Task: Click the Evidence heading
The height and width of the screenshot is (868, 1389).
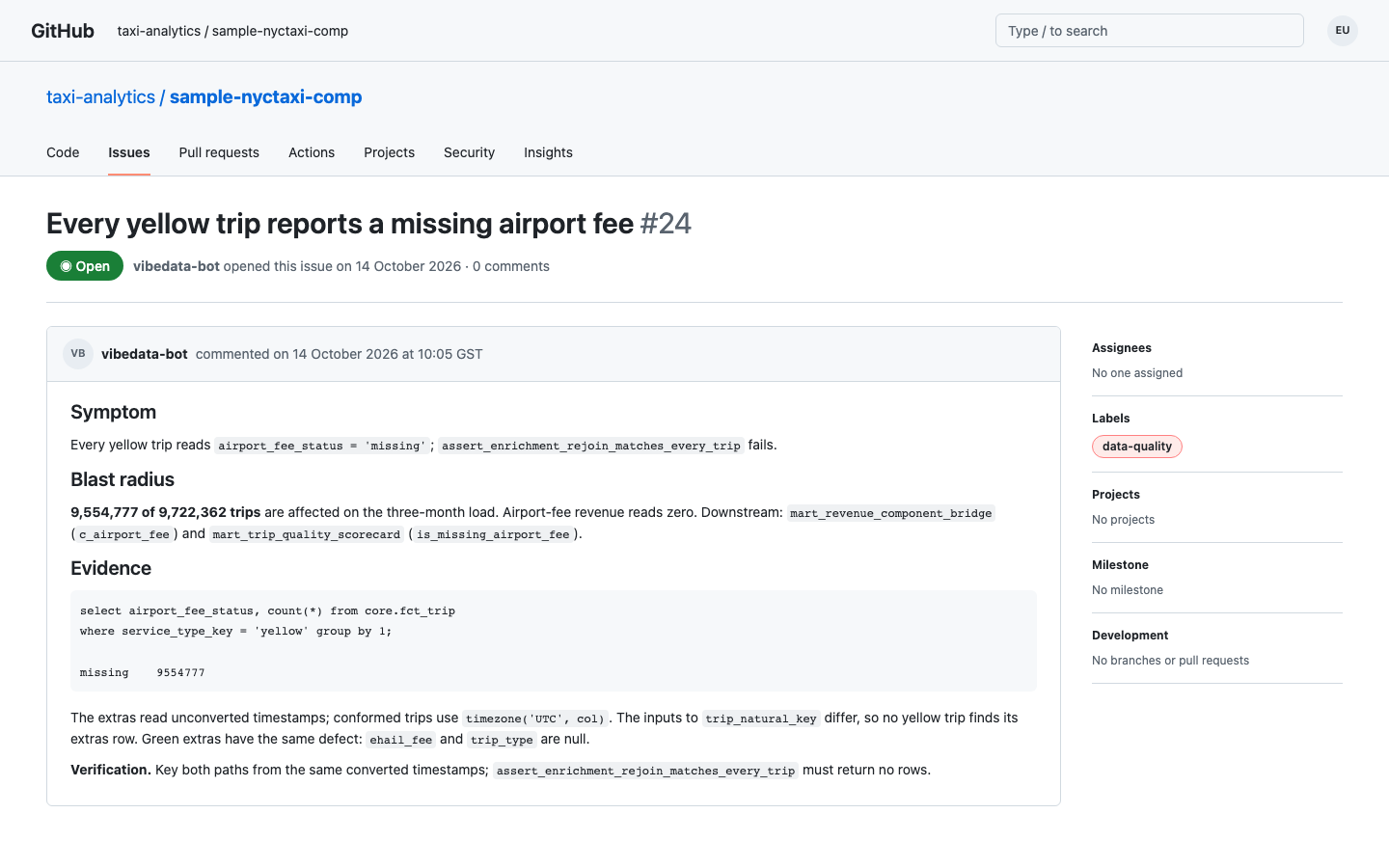Action: (111, 568)
